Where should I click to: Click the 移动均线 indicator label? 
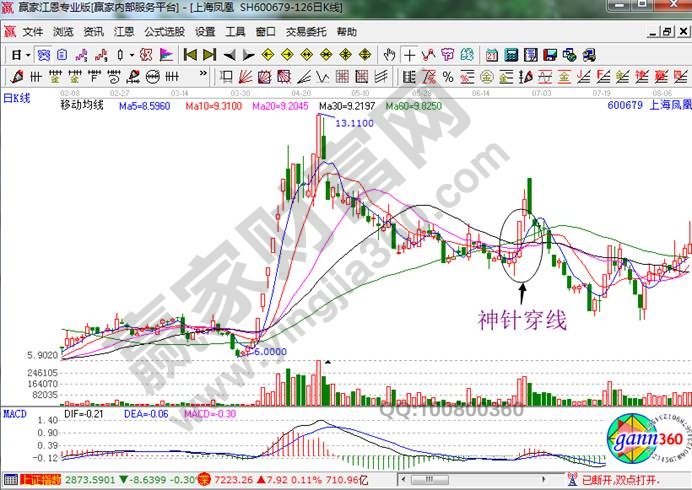(82, 104)
